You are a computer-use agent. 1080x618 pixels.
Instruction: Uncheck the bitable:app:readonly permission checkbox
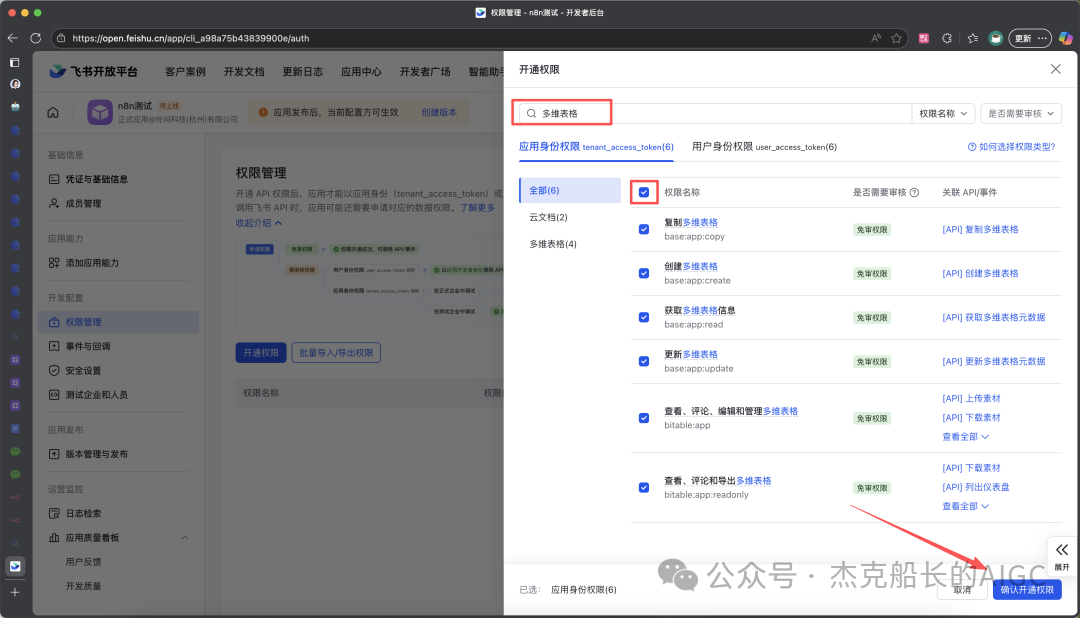644,488
